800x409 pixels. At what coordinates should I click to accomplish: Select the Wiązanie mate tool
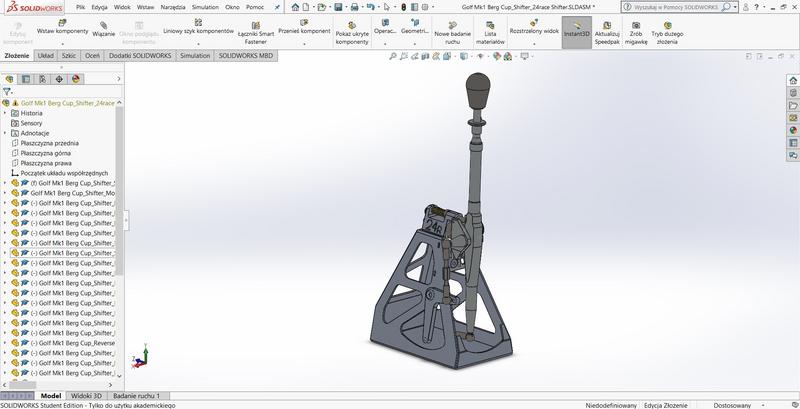tap(104, 29)
